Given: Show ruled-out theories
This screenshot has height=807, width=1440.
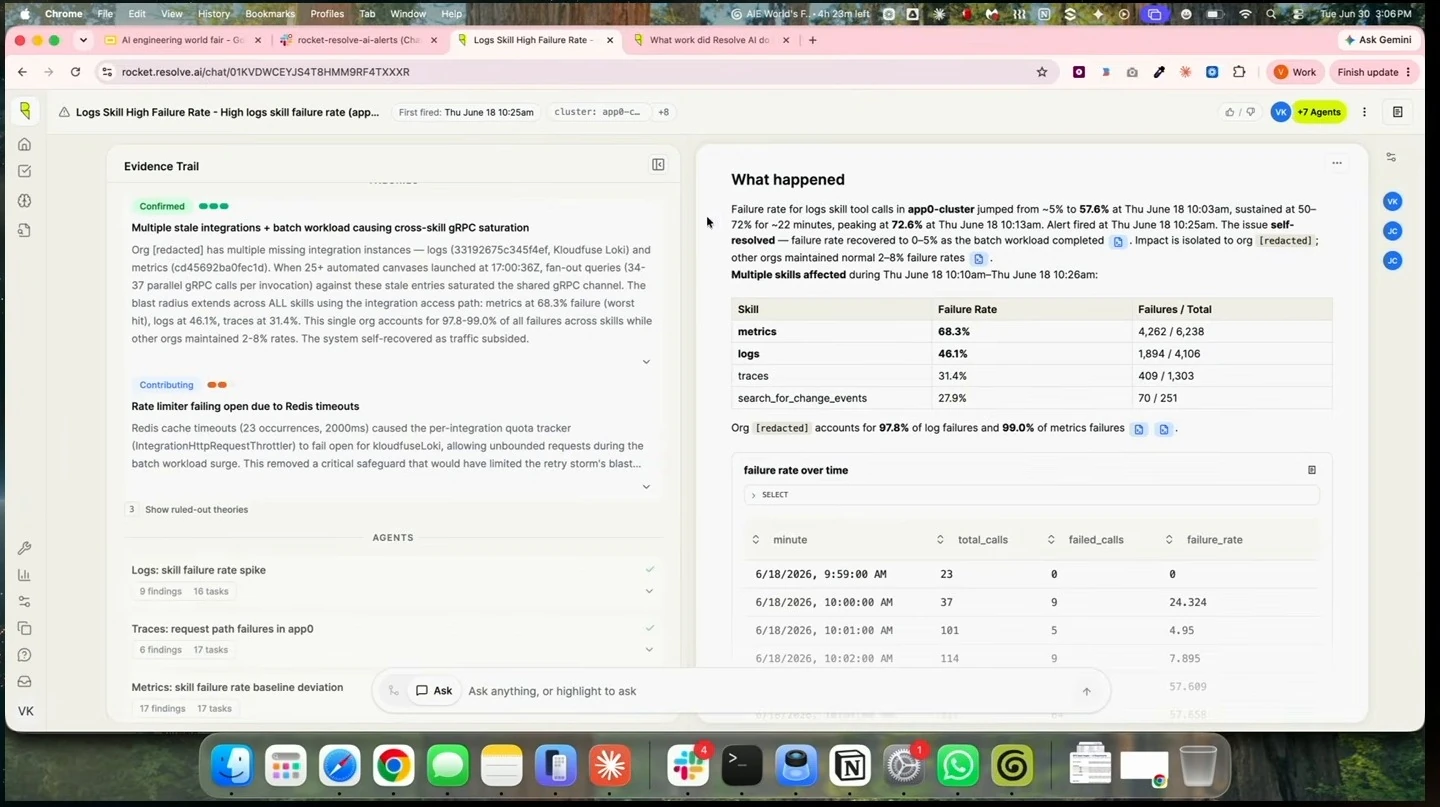Looking at the screenshot, I should [x=196, y=509].
